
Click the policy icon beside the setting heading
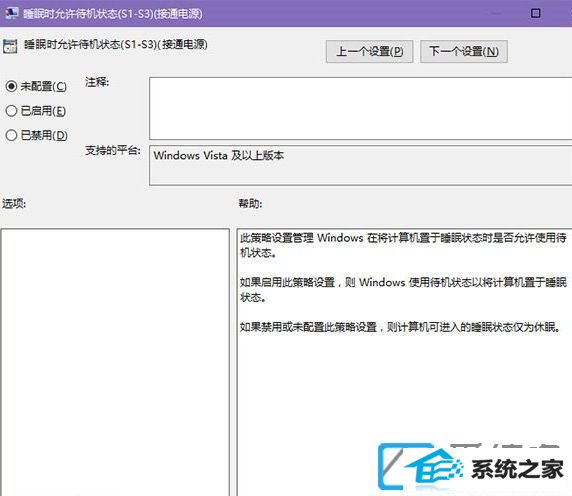10,46
